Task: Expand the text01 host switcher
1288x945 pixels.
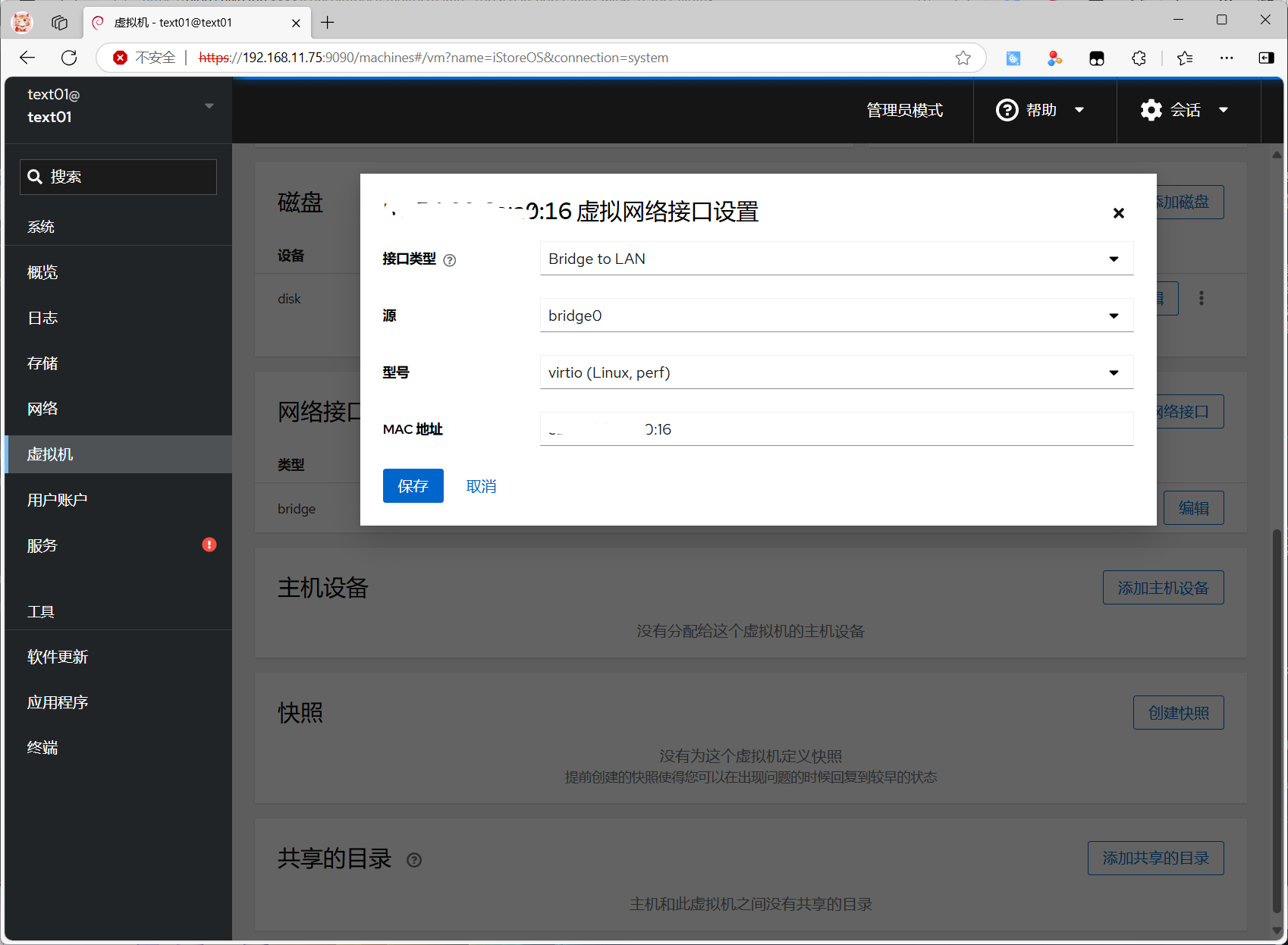Action: [209, 105]
